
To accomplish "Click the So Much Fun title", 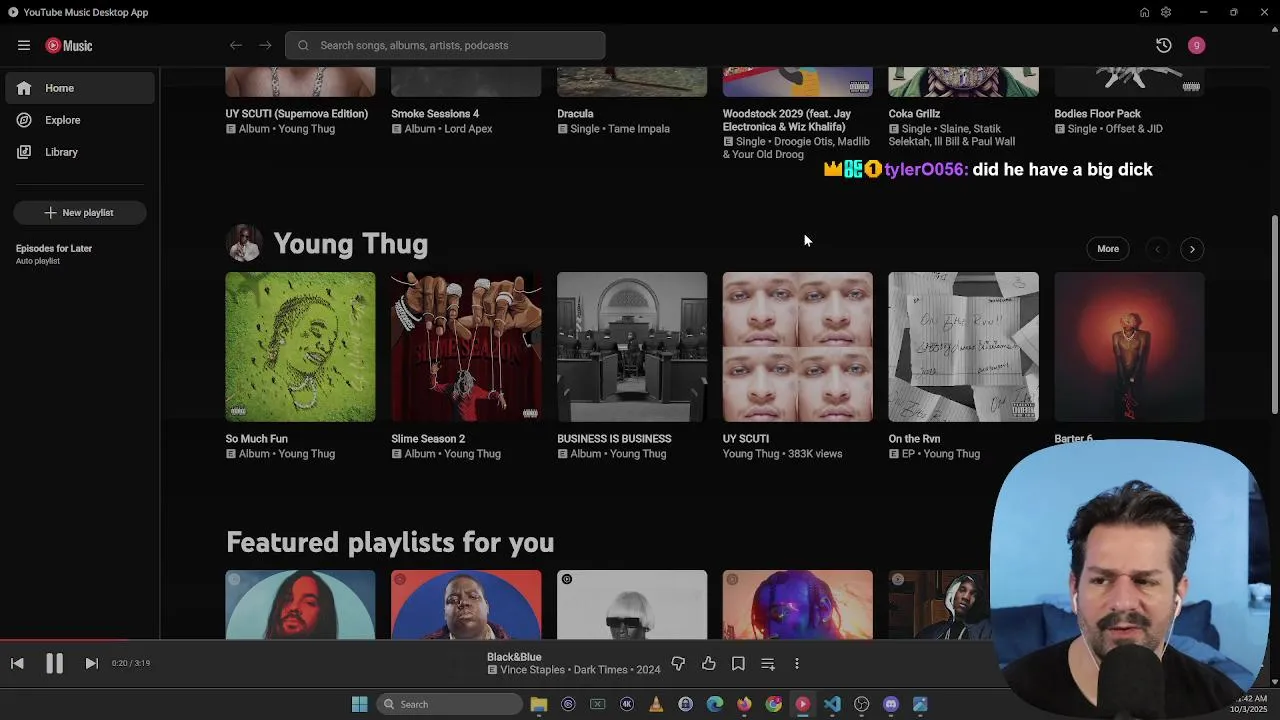I will pyautogui.click(x=256, y=439).
